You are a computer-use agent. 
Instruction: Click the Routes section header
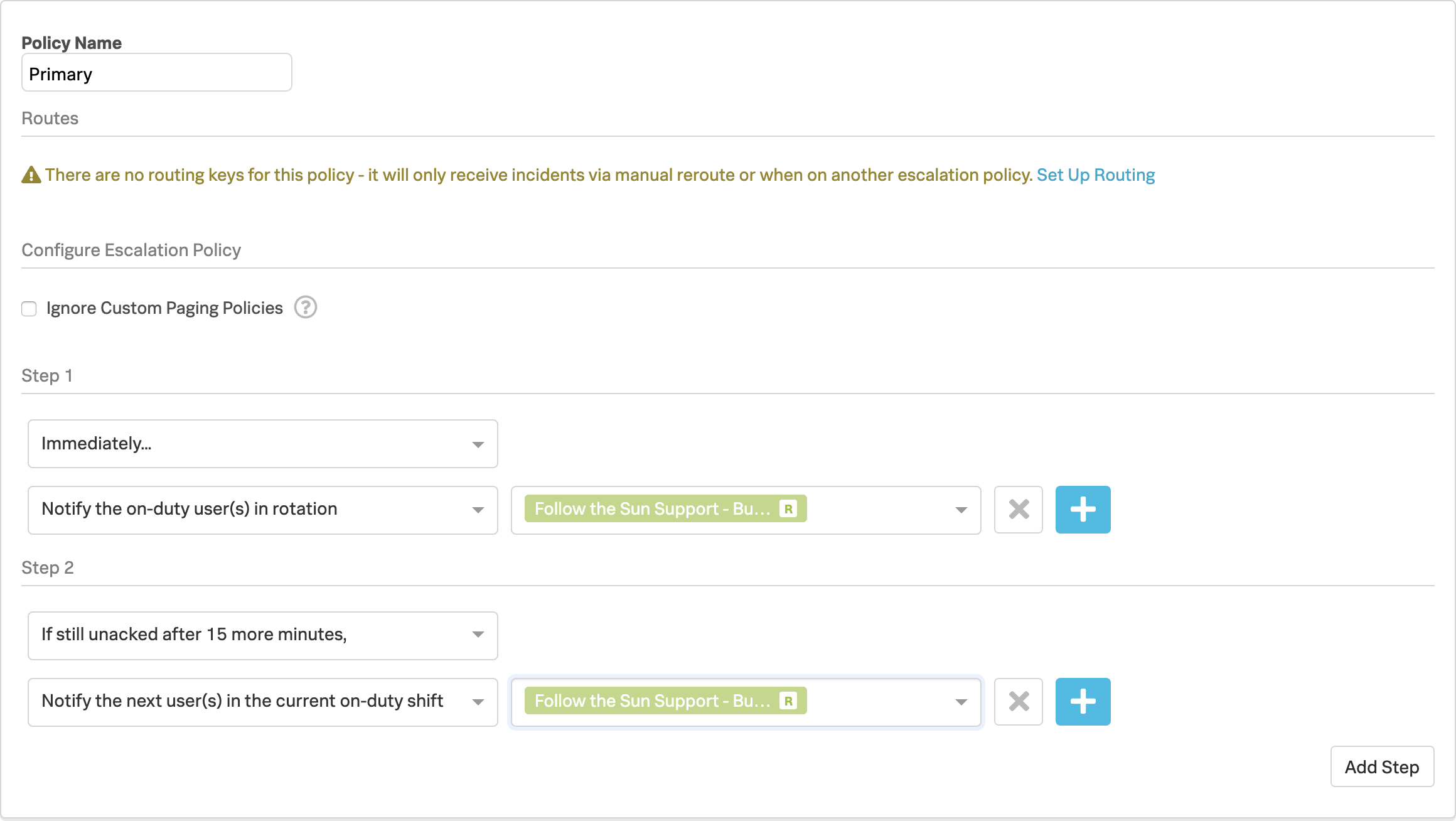click(x=50, y=118)
